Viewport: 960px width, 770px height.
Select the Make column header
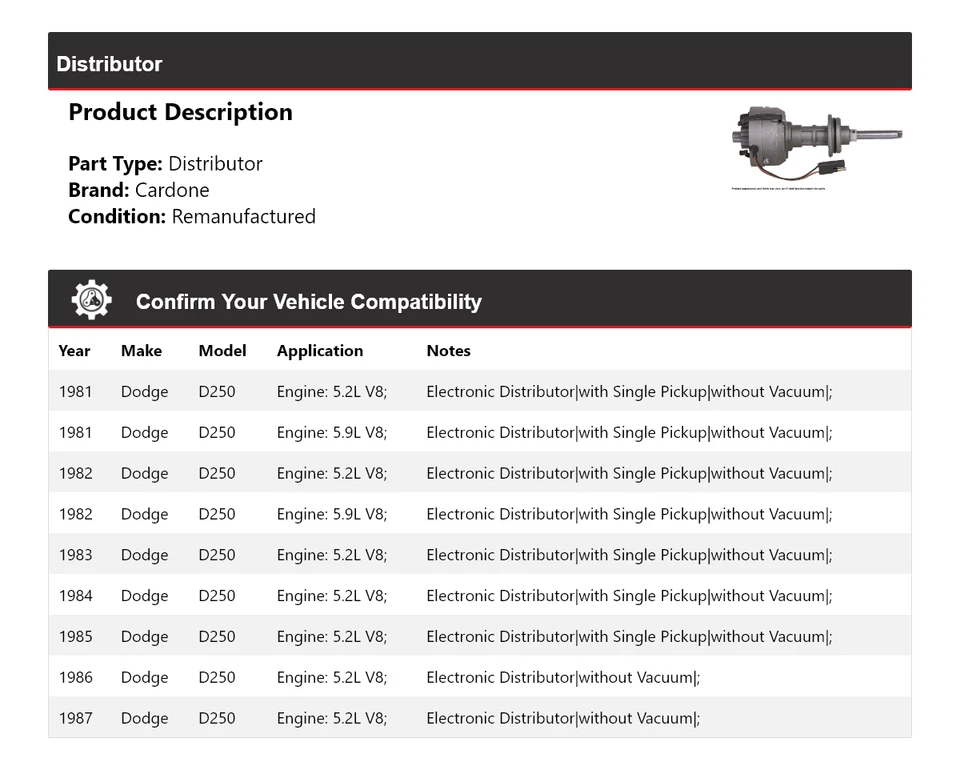point(141,351)
